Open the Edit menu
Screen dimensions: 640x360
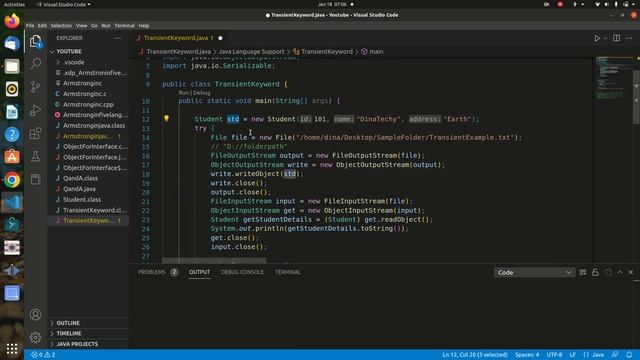42,25
